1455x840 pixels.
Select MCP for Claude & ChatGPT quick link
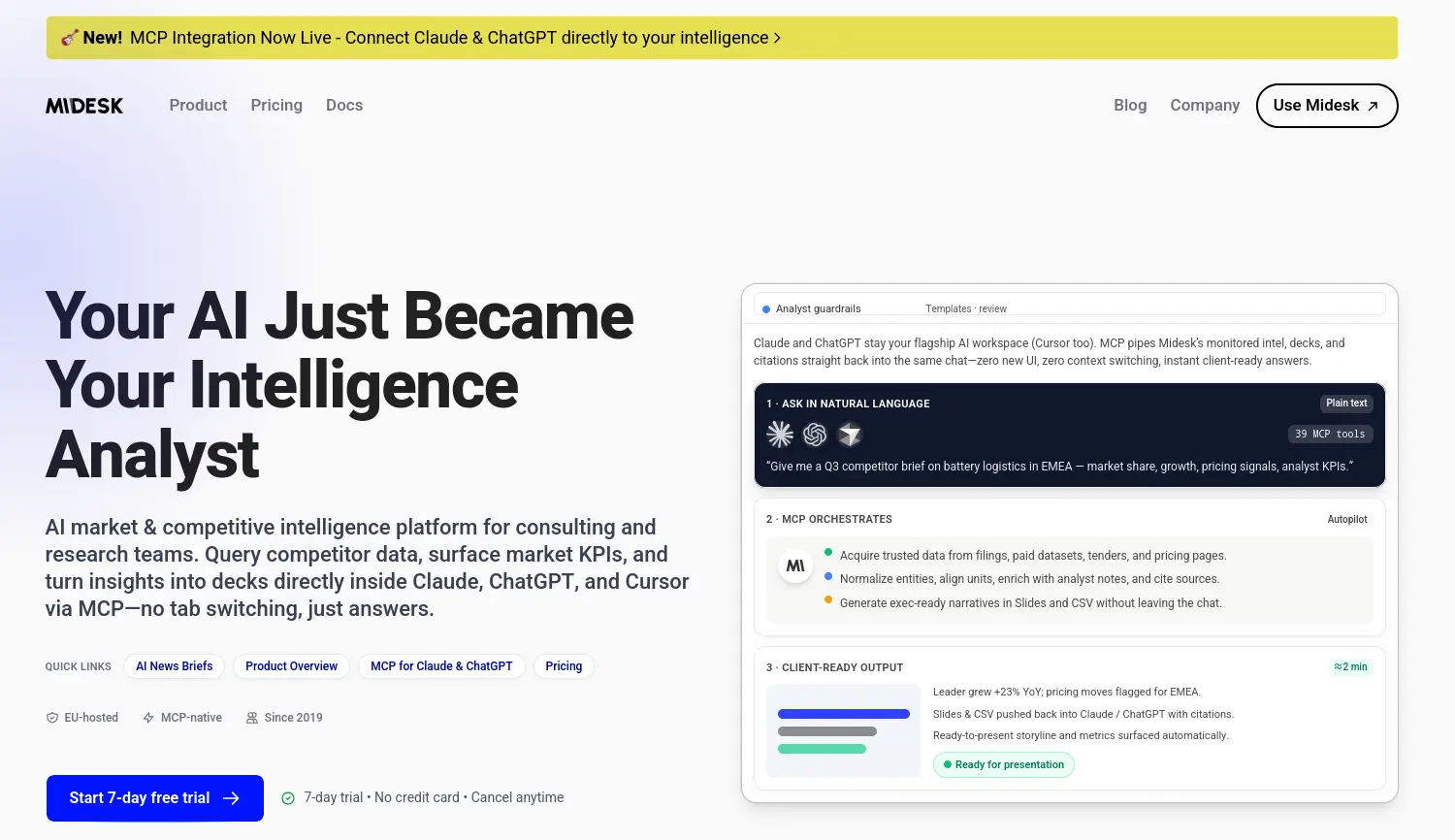441,666
